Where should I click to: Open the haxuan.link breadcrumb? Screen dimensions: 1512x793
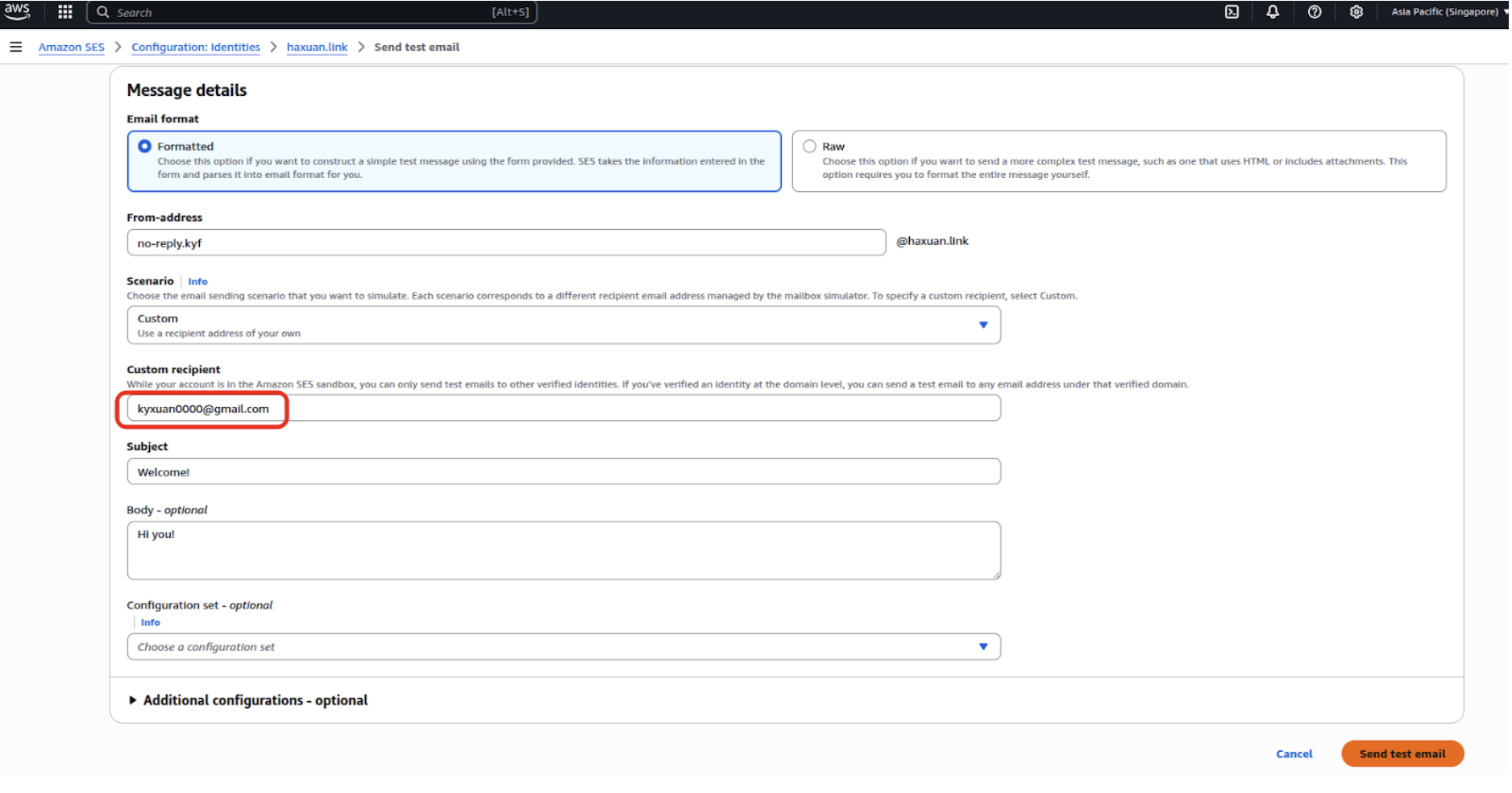[317, 47]
